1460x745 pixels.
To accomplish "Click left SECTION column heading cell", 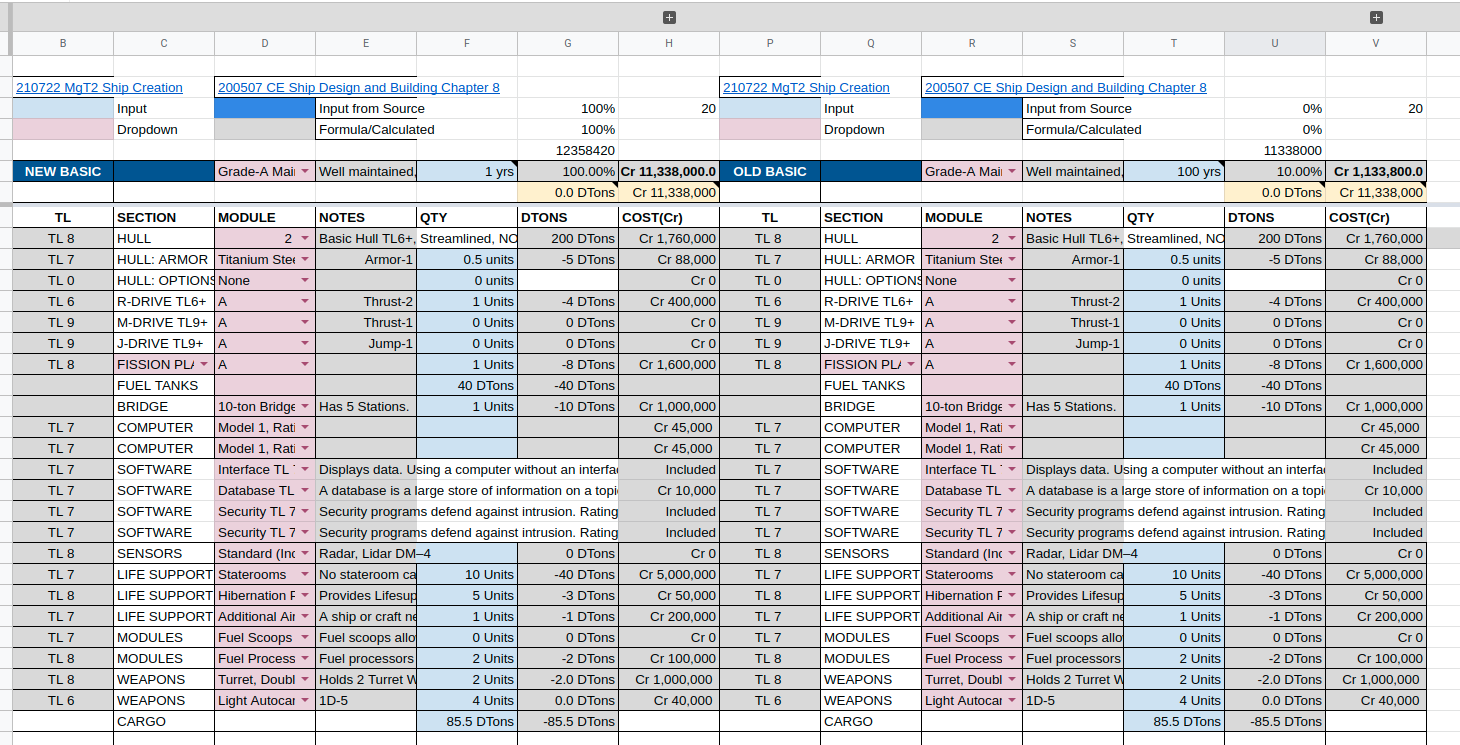I will pos(164,218).
